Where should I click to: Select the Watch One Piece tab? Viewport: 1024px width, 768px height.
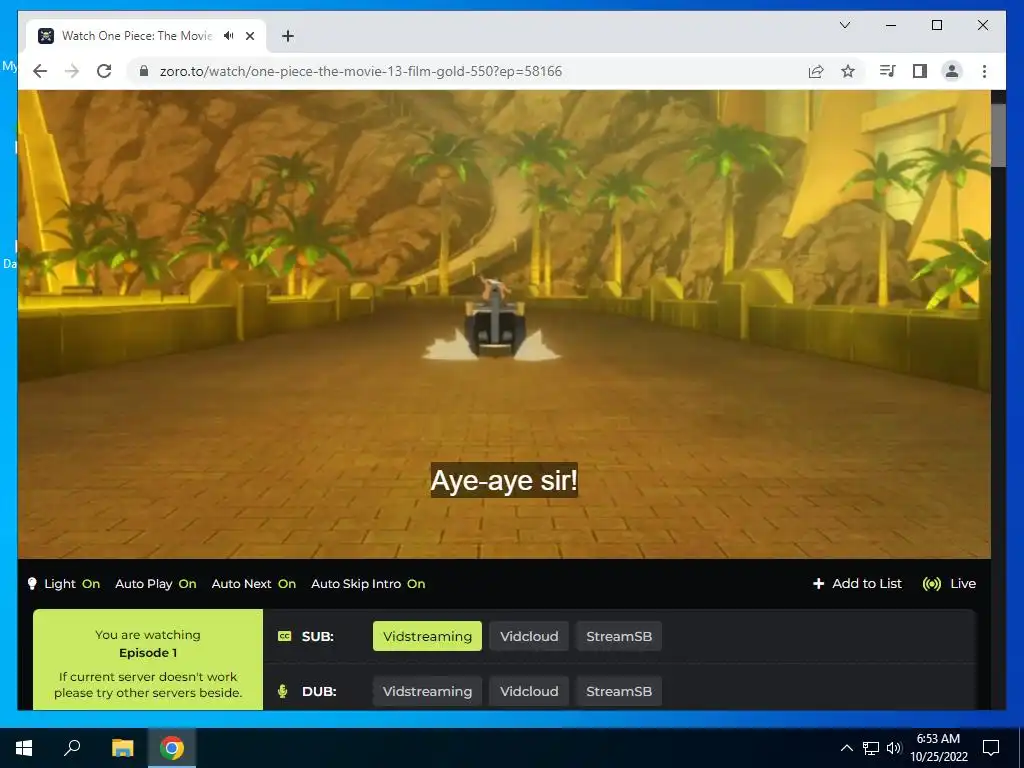click(x=145, y=36)
